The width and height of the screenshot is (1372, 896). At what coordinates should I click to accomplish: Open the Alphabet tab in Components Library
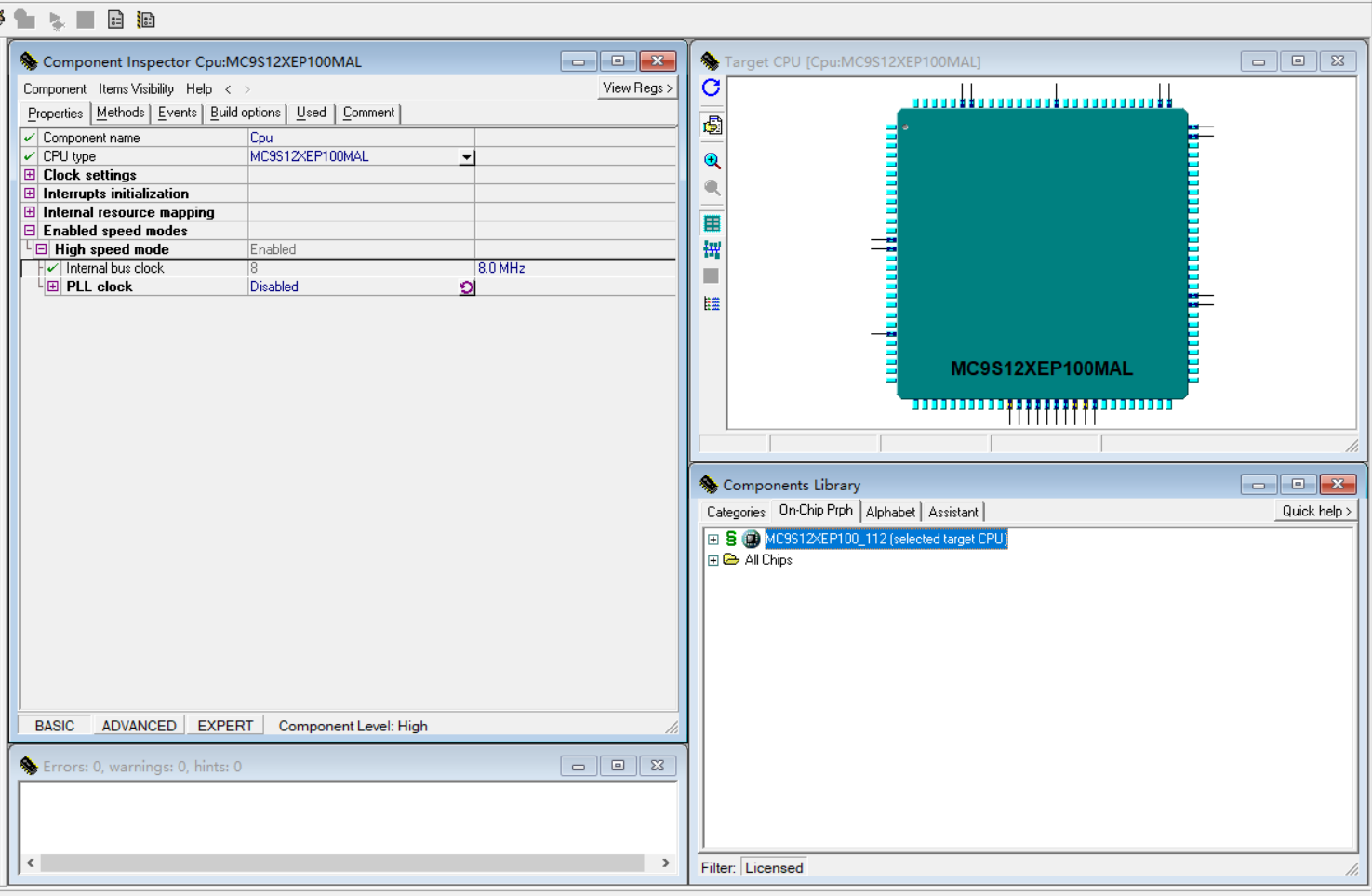coord(890,512)
